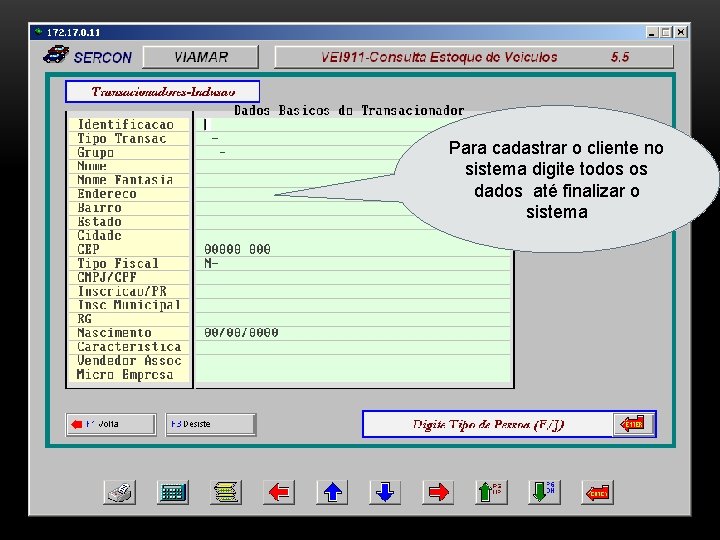
Task: Click the blue up arrow icon
Action: [x=332, y=492]
